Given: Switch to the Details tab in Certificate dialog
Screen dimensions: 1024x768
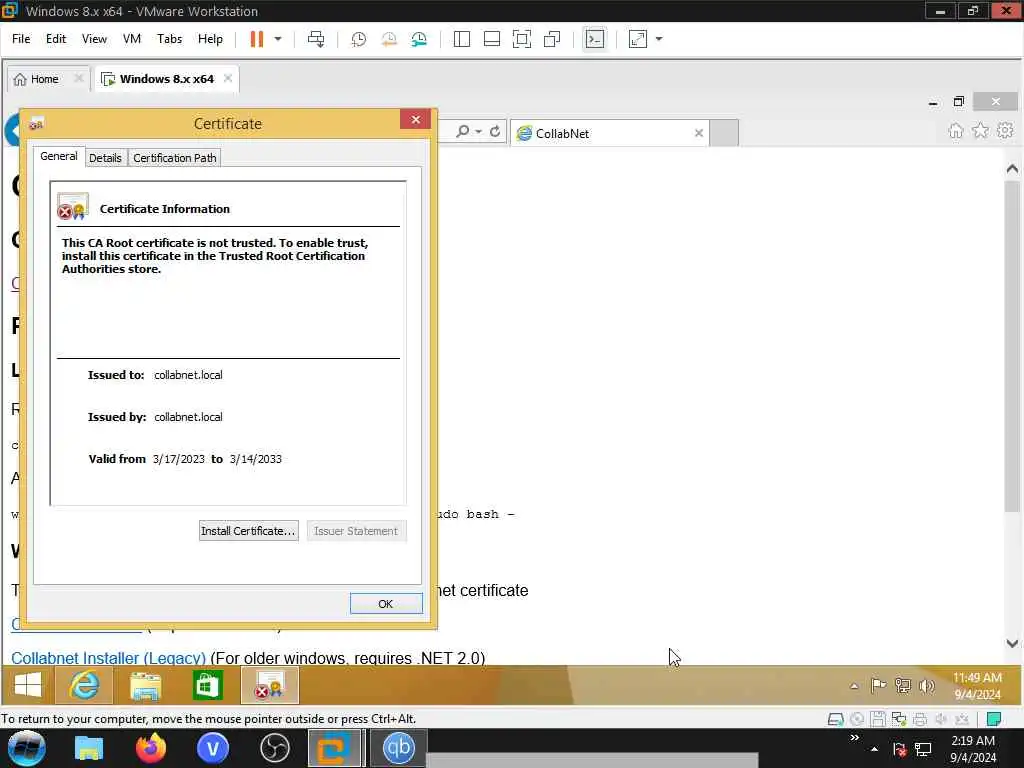Looking at the screenshot, I should (105, 158).
